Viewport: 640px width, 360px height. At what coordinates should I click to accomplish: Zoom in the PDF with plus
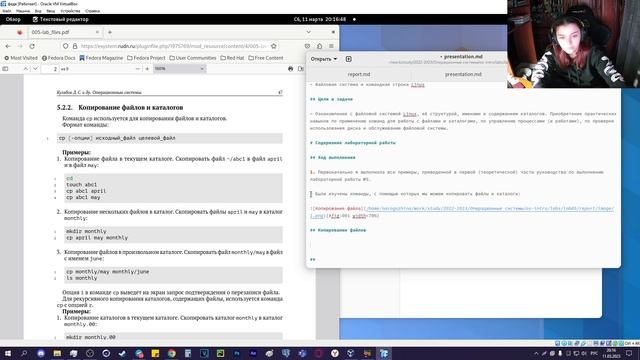pyautogui.click(x=147, y=69)
